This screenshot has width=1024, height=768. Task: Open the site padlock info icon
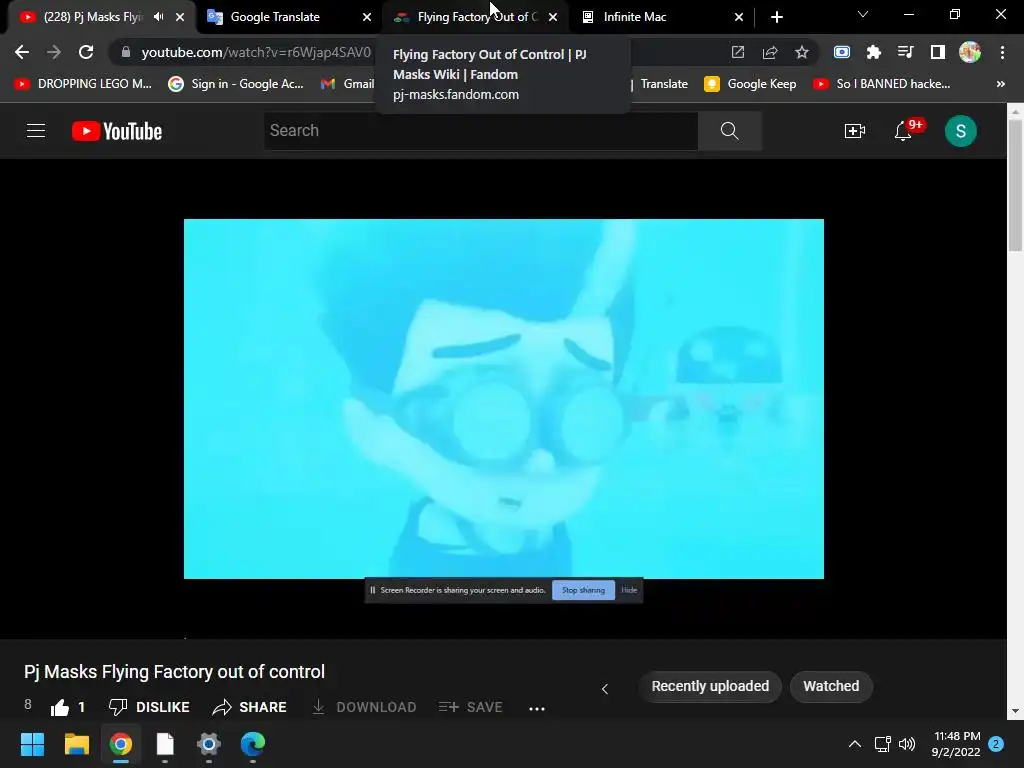[x=126, y=52]
